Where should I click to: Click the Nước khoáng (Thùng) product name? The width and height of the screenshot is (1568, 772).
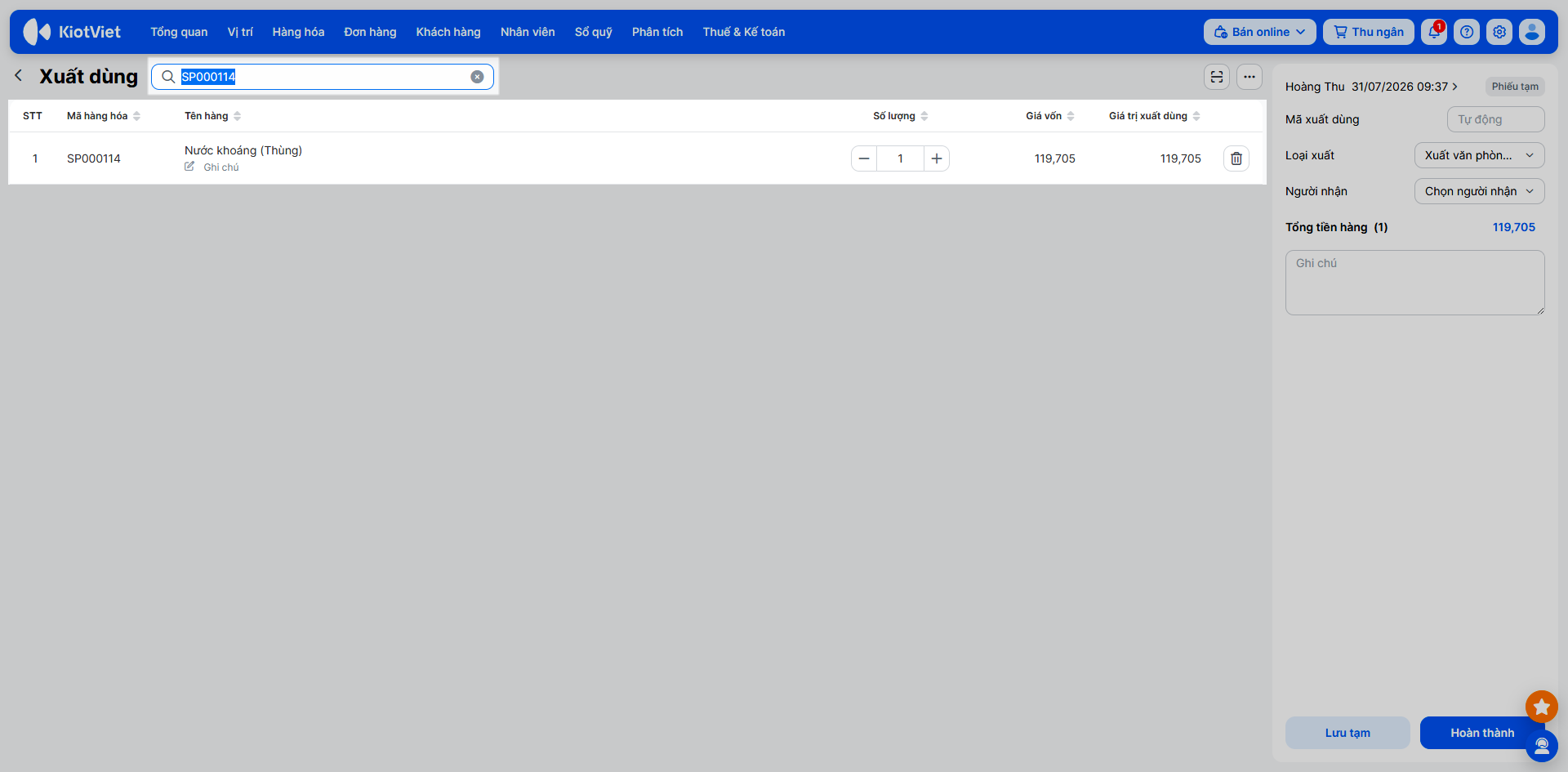click(243, 150)
